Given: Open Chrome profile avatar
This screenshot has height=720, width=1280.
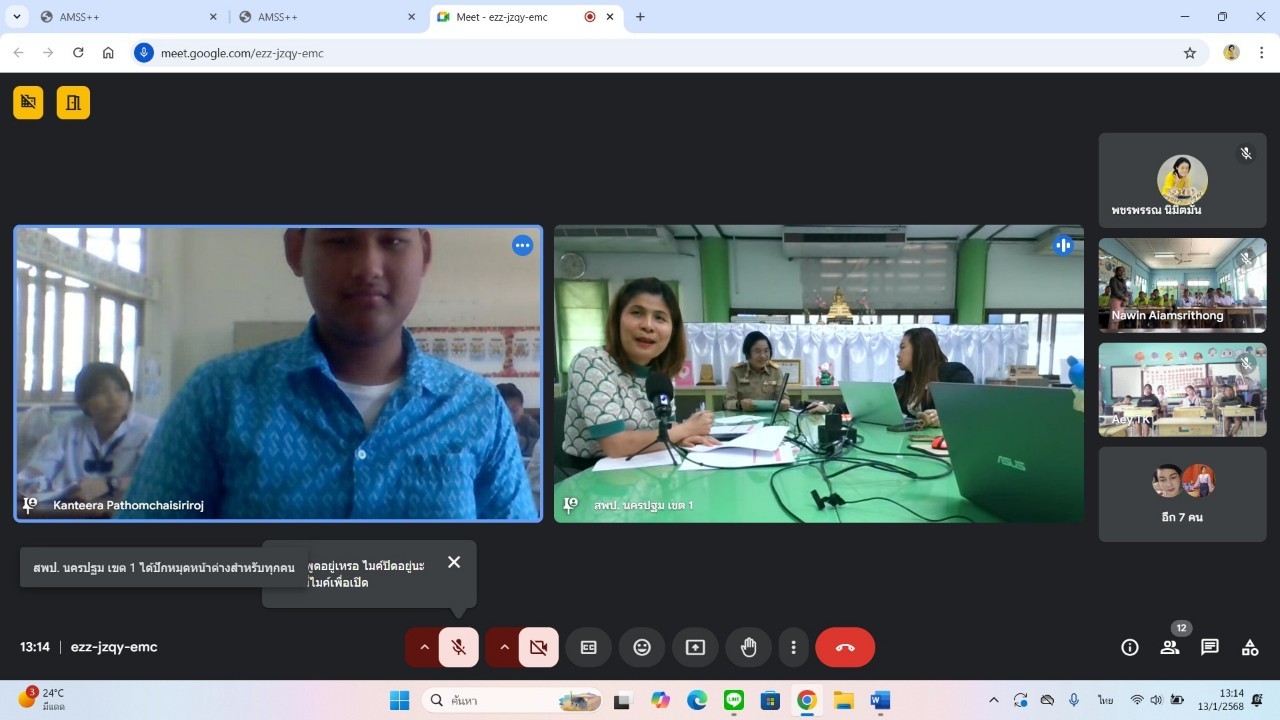Looking at the screenshot, I should pyautogui.click(x=1231, y=53).
